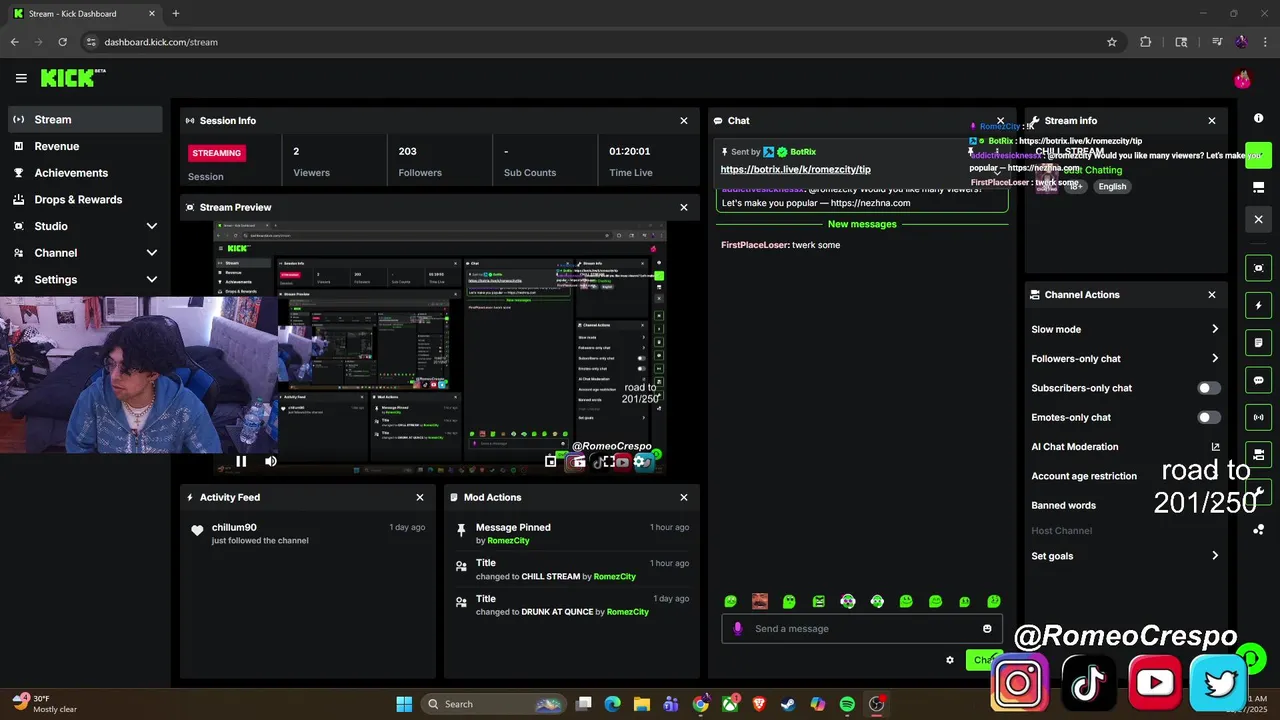Open OBS Studio from the taskbar
This screenshot has width=1280, height=720.
click(x=877, y=704)
